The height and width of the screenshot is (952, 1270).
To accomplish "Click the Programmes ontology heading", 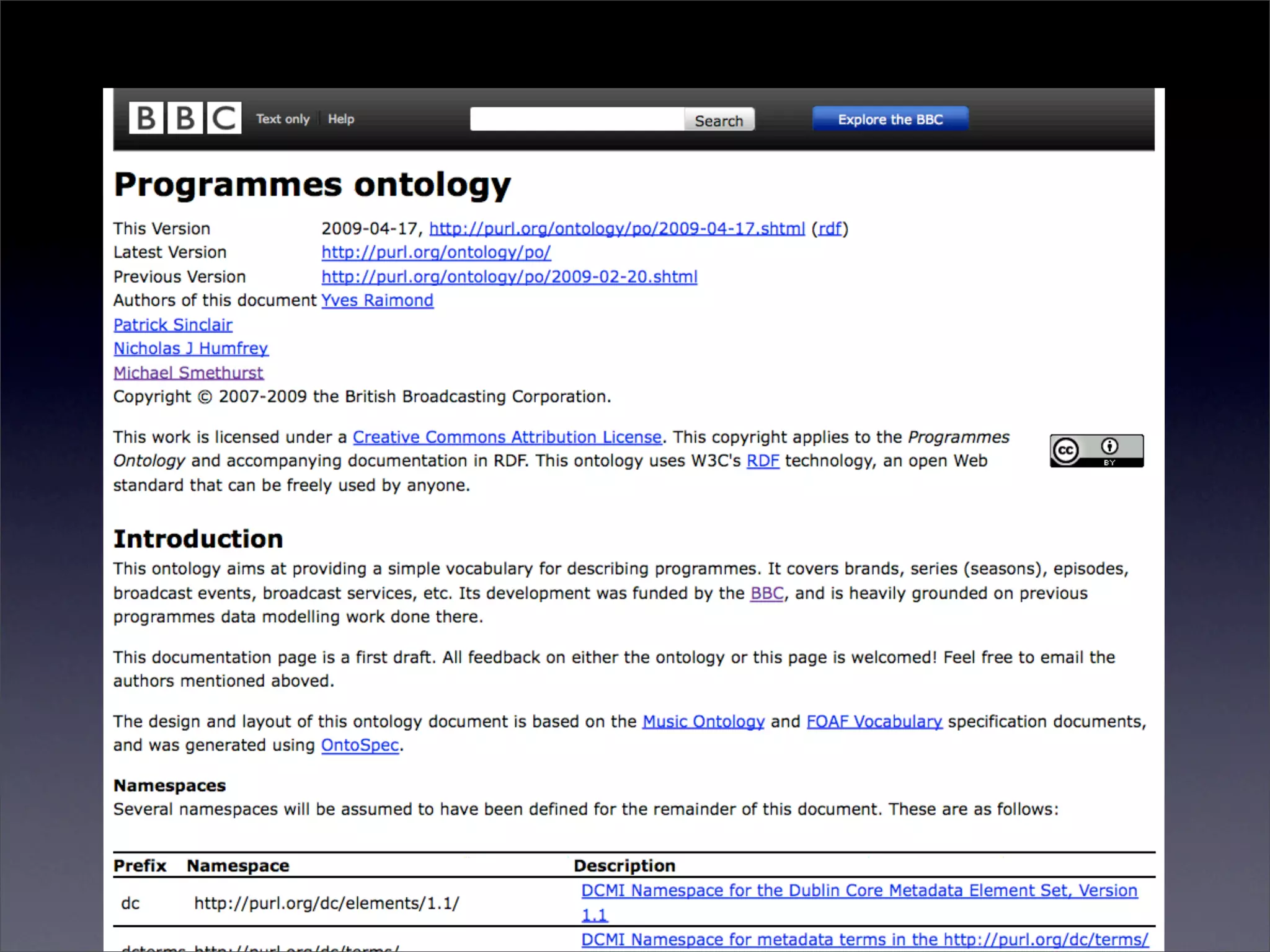I will point(313,185).
